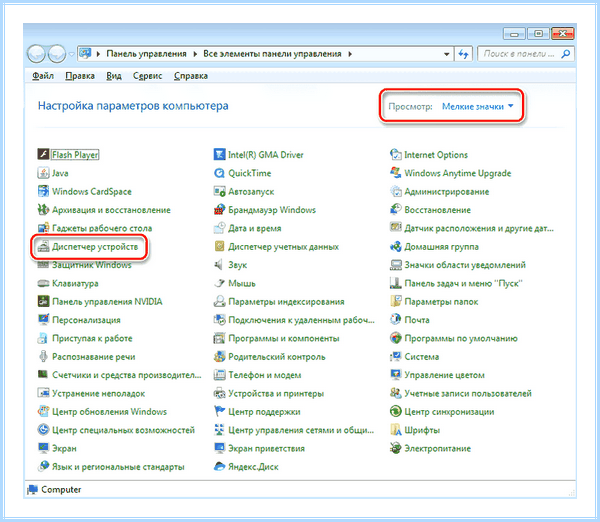Screen dimensions: 600x522
Task: Click the Устройства и принтеры icon
Action: pyautogui.click(x=219, y=393)
